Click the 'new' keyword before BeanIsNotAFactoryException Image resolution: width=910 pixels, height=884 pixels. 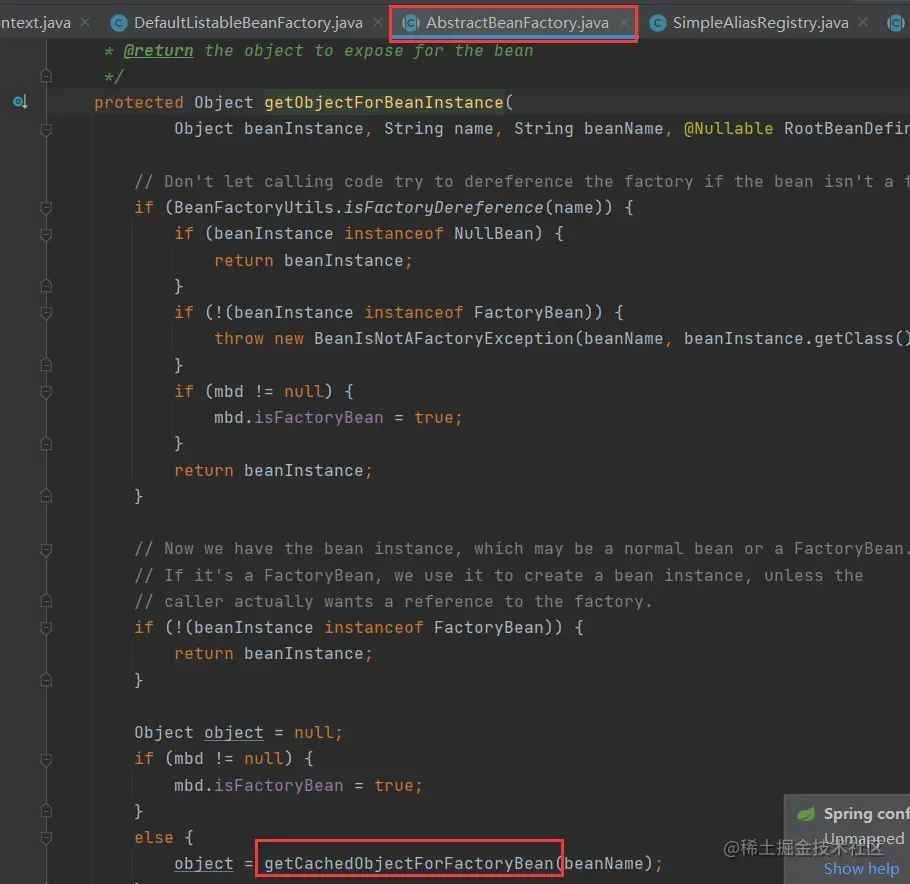[289, 339]
